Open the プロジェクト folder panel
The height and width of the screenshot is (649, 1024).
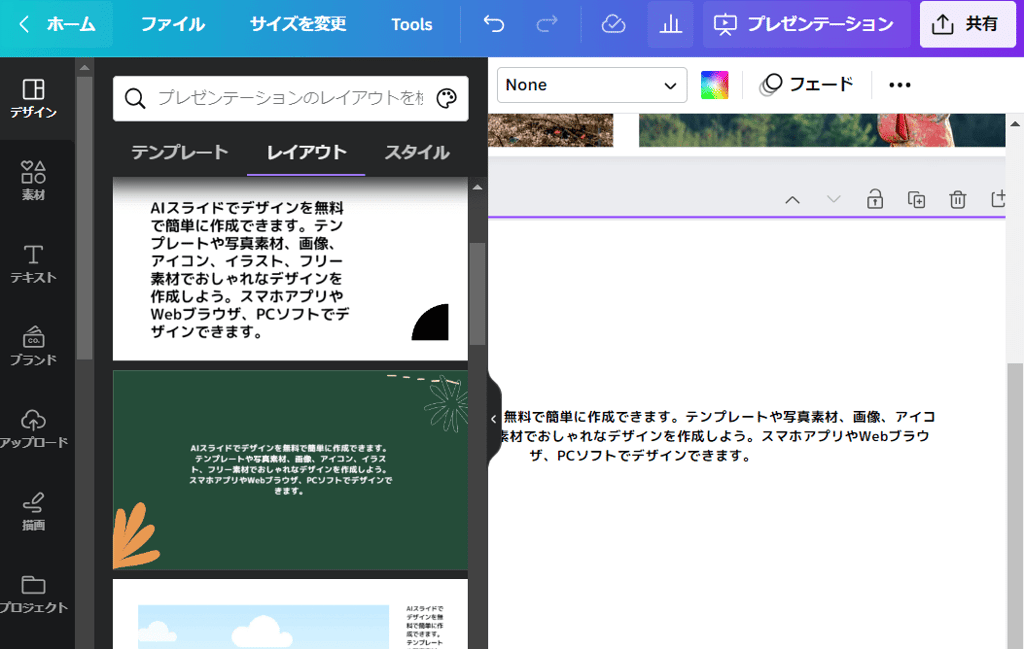(33, 594)
